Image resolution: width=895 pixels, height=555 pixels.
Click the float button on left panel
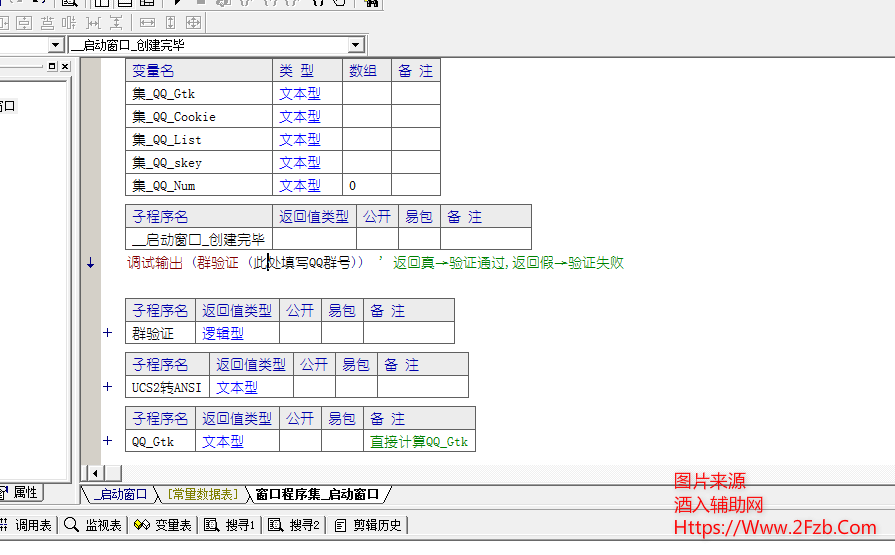pos(52,66)
